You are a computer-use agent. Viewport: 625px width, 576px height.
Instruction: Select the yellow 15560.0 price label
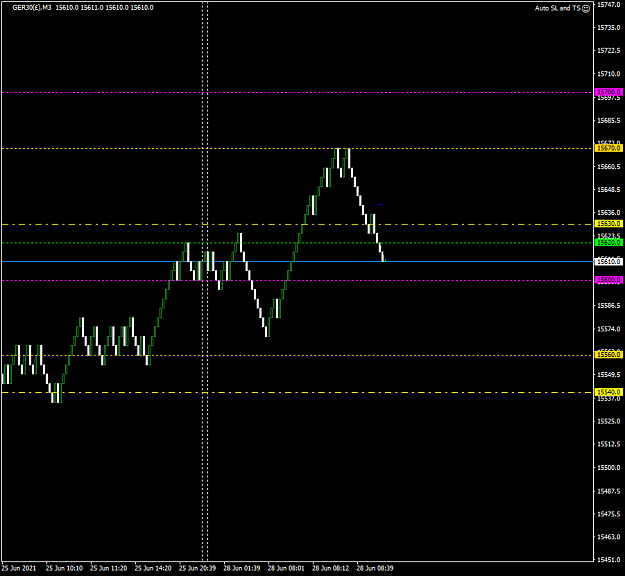pos(608,355)
